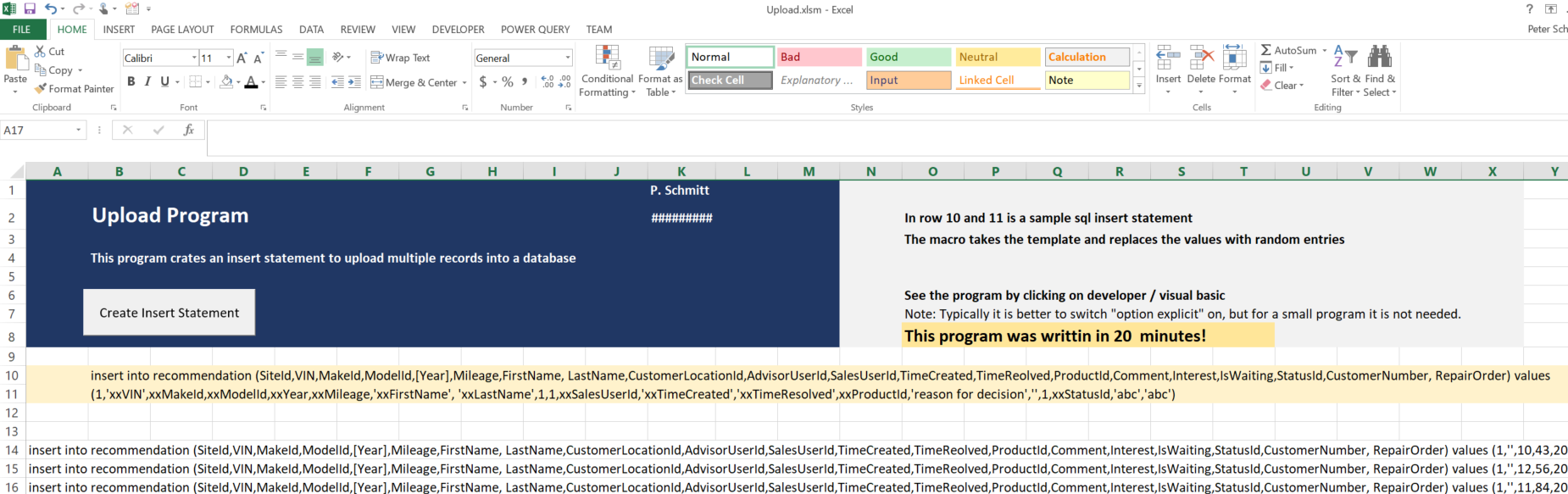
Task: Open Find & Select binoculars
Action: coord(1380,71)
